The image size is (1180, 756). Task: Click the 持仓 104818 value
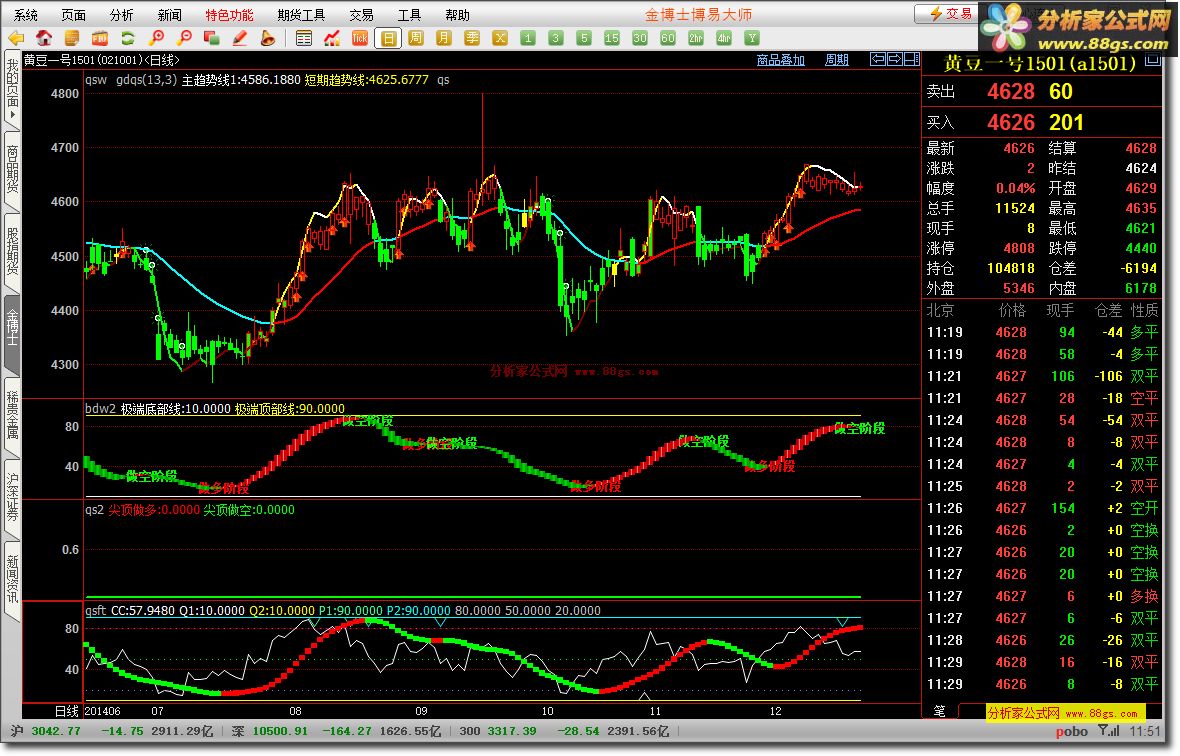[x=1011, y=269]
